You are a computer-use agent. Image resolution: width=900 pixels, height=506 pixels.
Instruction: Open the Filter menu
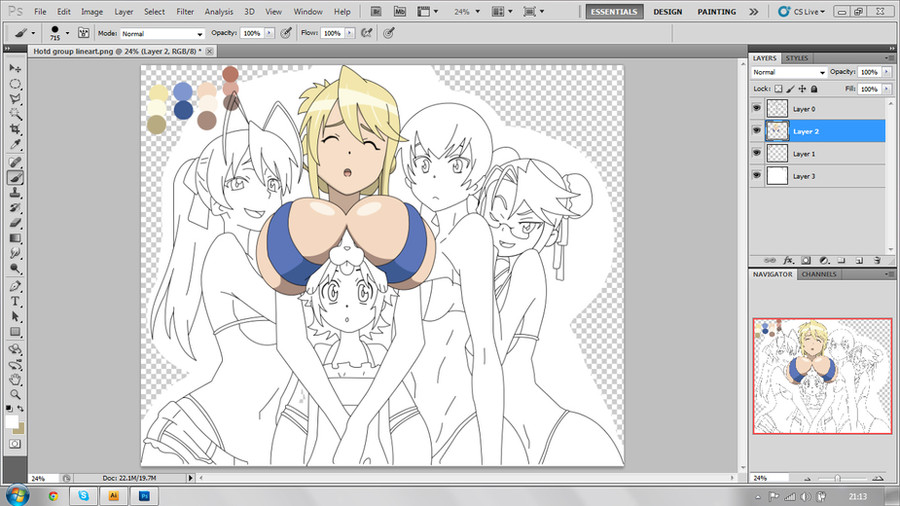coord(185,11)
